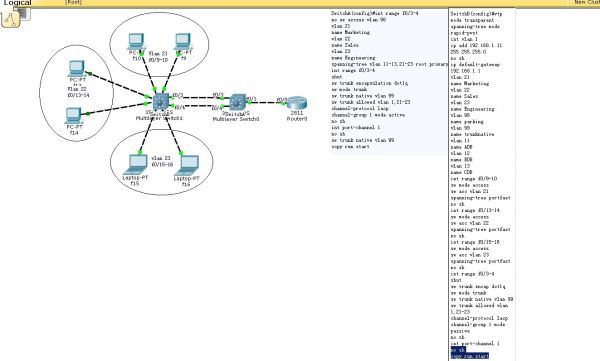Click the Logical workspace icon
Image resolution: width=600 pixels, height=361 pixels.
point(10,18)
